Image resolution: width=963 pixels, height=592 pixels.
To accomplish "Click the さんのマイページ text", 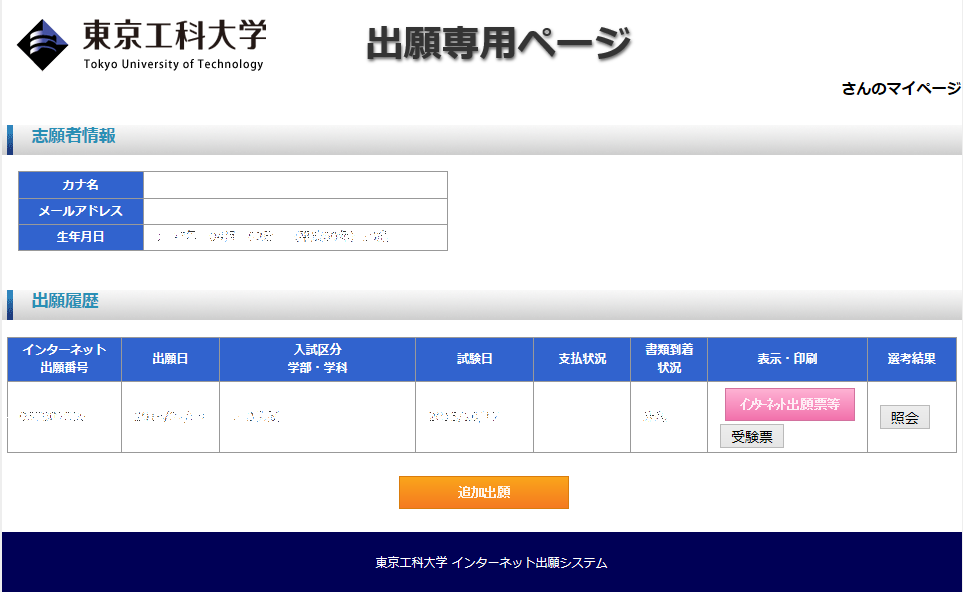I will (900, 88).
